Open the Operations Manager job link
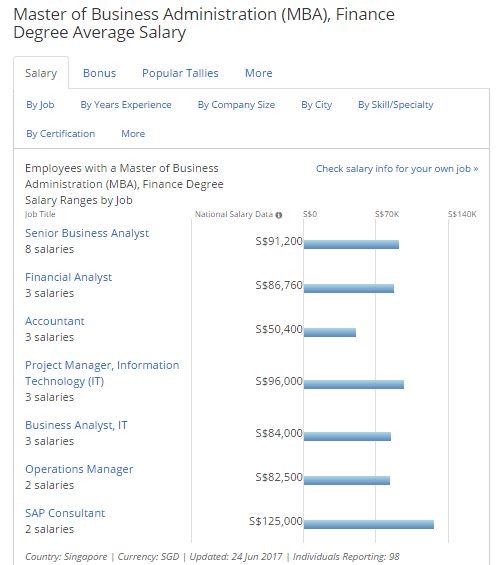The height and width of the screenshot is (565, 504). [79, 469]
